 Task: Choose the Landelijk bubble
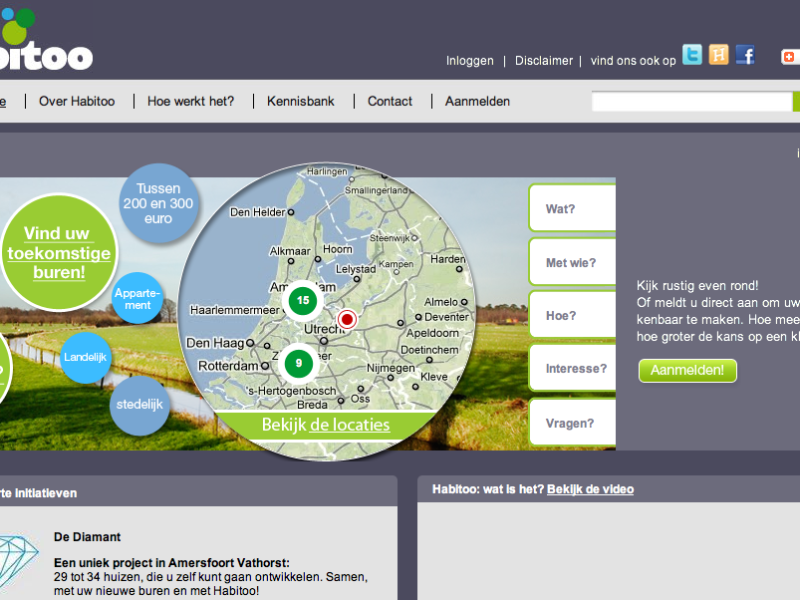(x=85, y=357)
